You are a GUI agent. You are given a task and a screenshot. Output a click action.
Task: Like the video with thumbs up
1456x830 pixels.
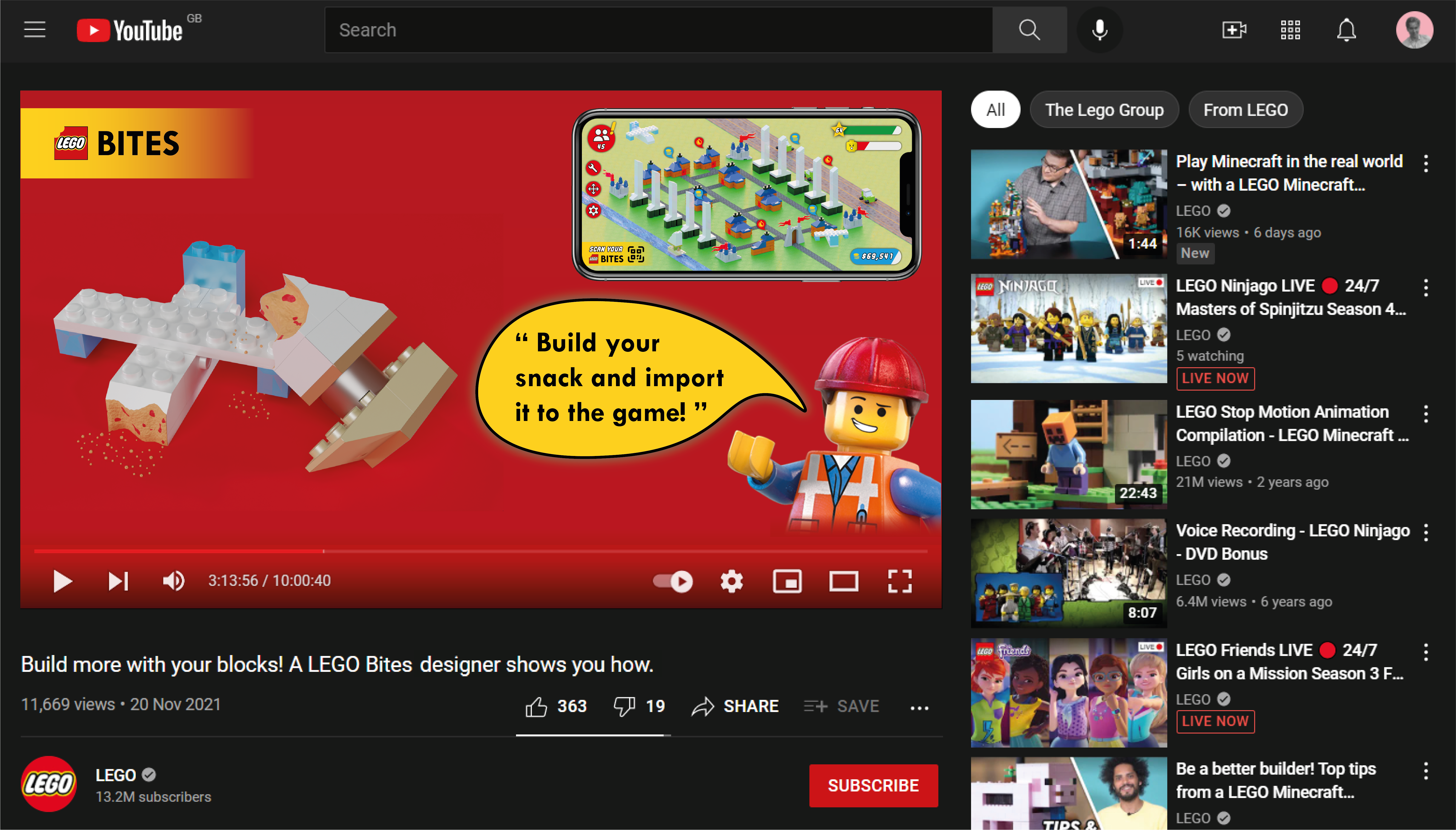[536, 706]
